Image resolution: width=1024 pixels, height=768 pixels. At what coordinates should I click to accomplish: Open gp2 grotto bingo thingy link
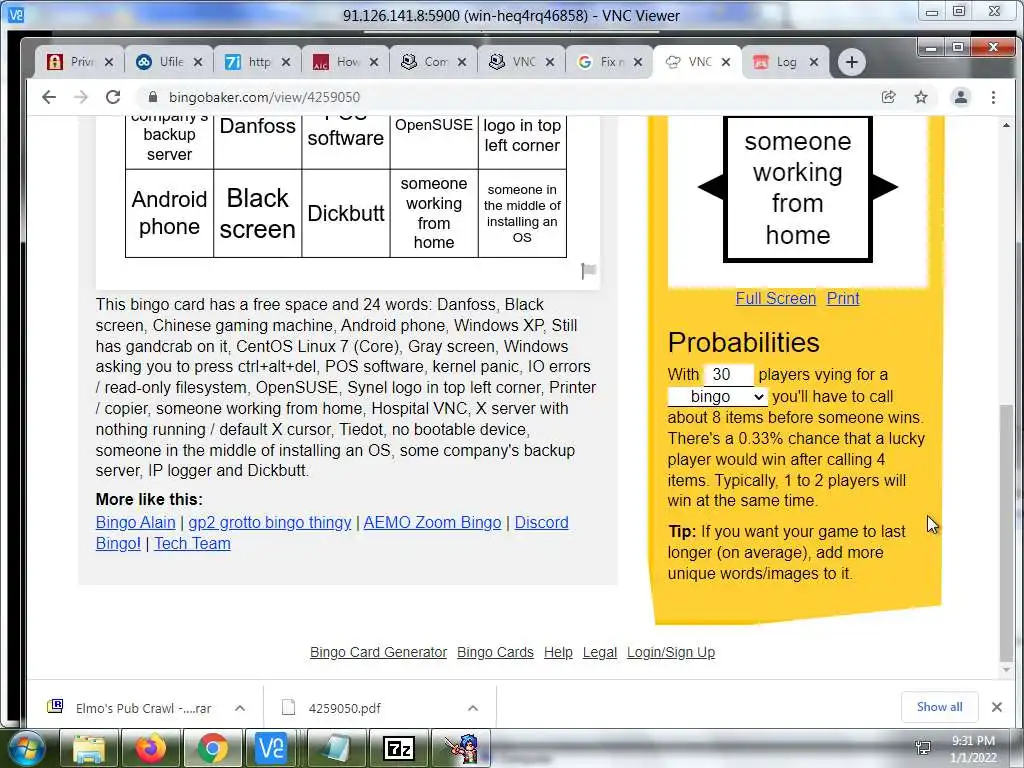270,522
